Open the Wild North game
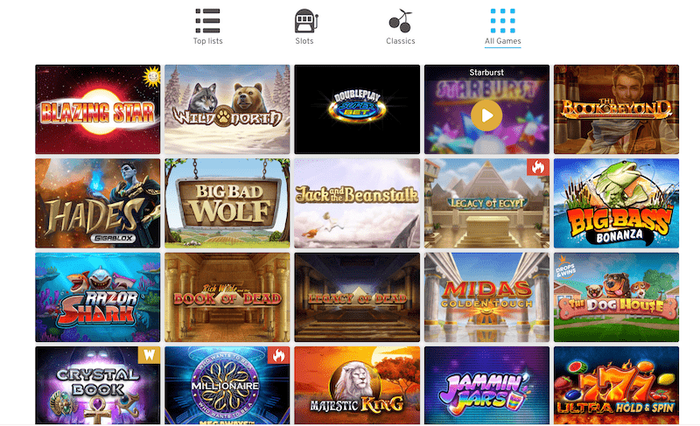 point(227,109)
